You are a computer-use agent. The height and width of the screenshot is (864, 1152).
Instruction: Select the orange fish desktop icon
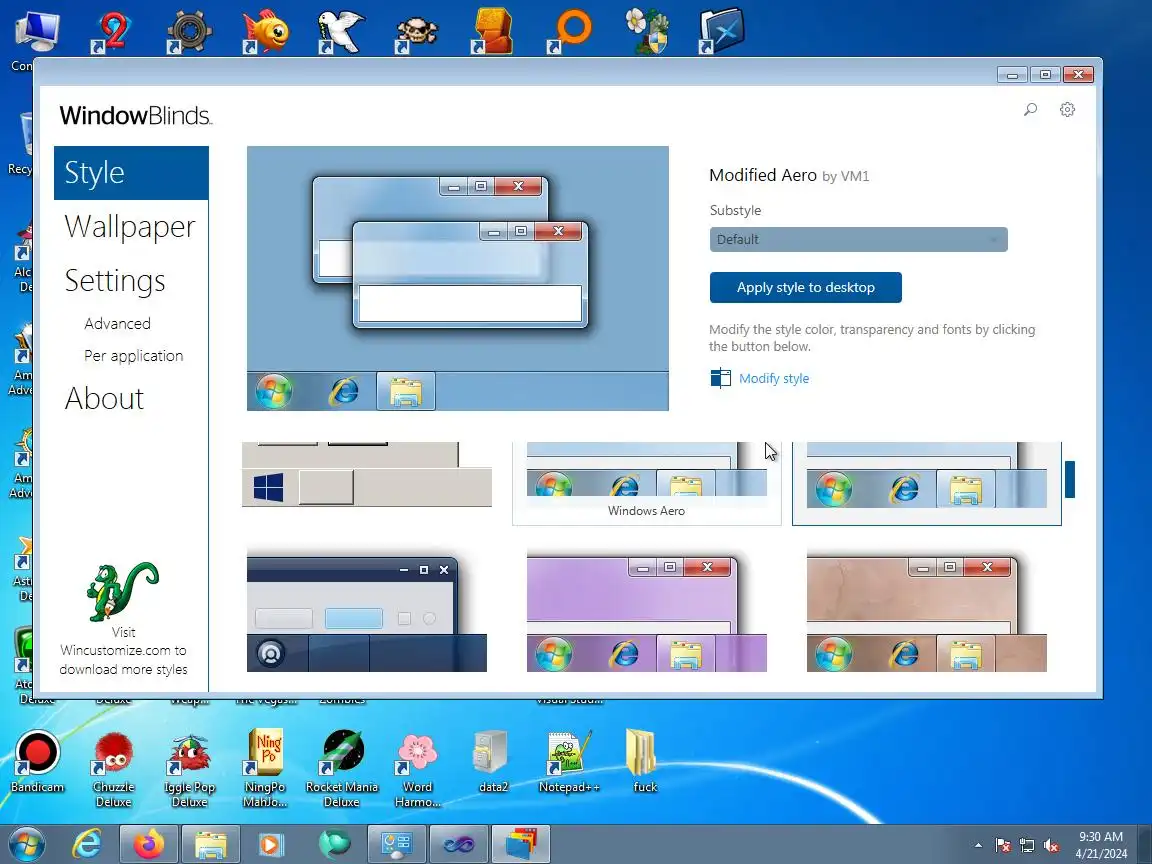click(x=265, y=32)
